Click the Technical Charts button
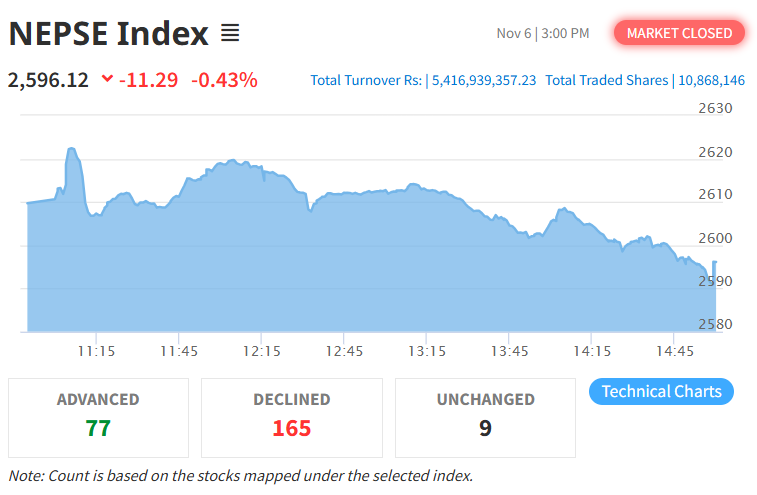The image size is (757, 495). (661, 391)
